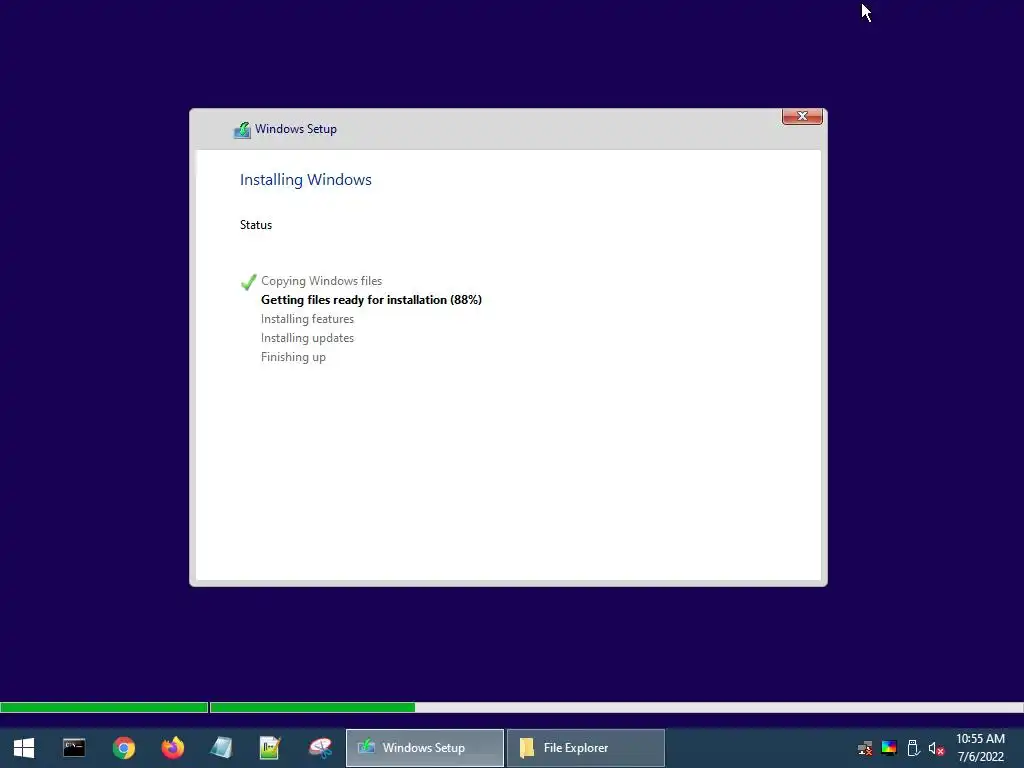Open the green notepad editor icon
This screenshot has width=1024, height=768.
pyautogui.click(x=270, y=748)
